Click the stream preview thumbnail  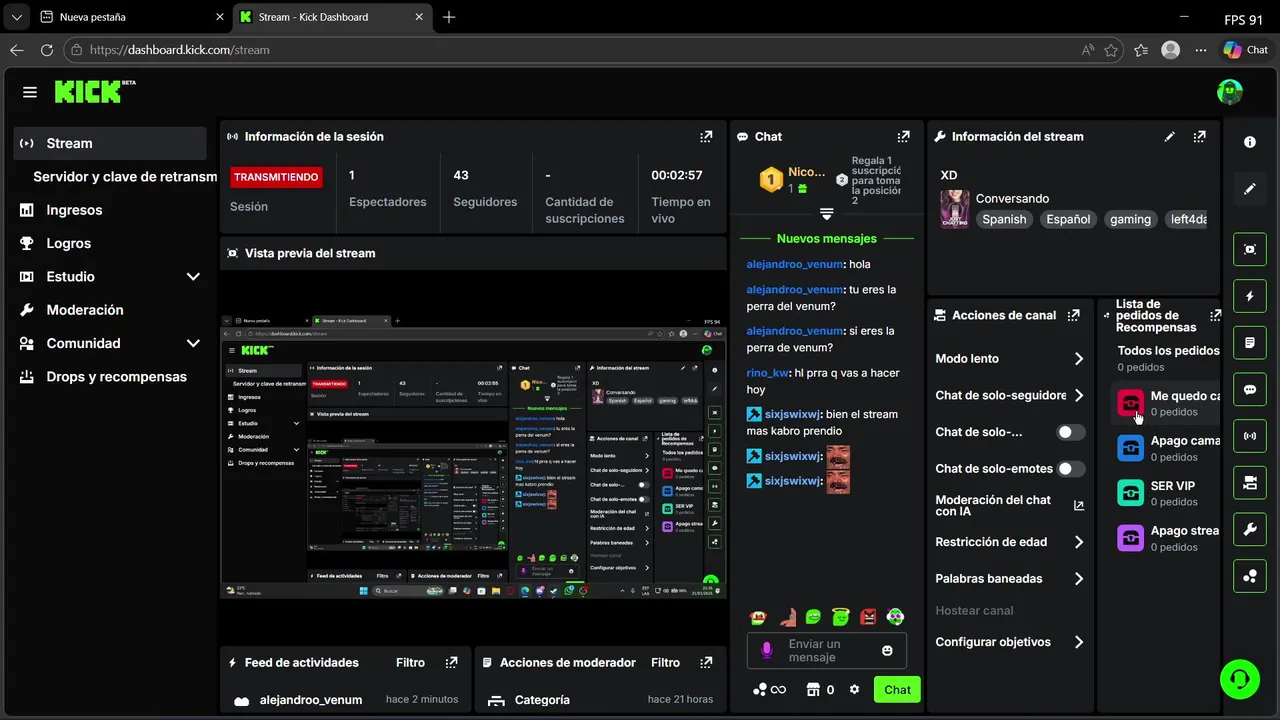(473, 457)
